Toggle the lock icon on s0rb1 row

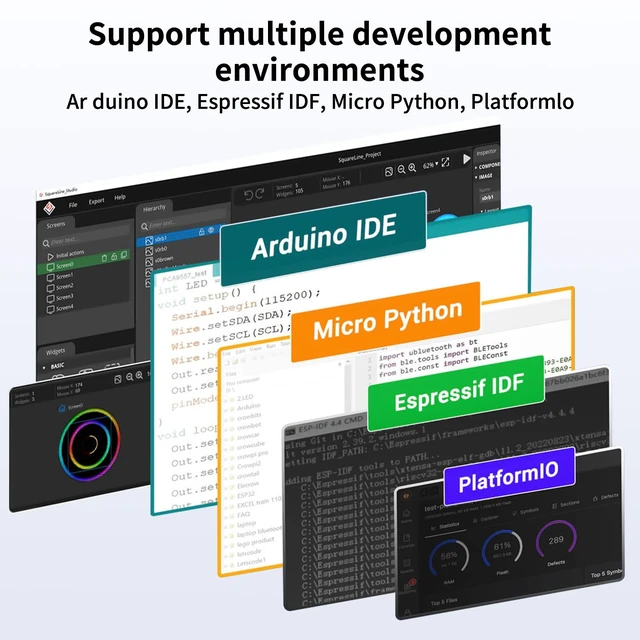(201, 232)
